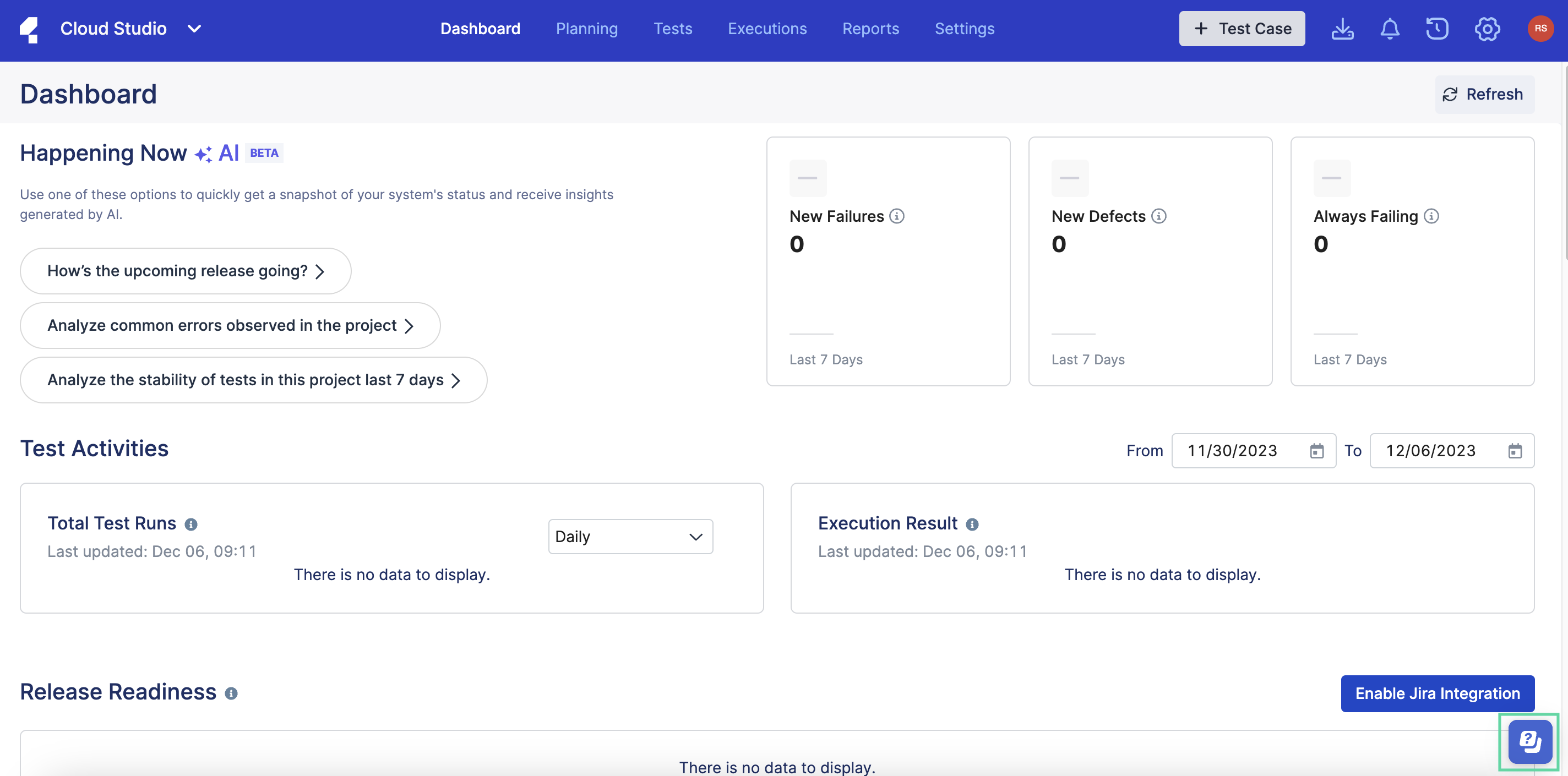Click the New Failures info icon
This screenshot has width=1568, height=776.
[897, 216]
